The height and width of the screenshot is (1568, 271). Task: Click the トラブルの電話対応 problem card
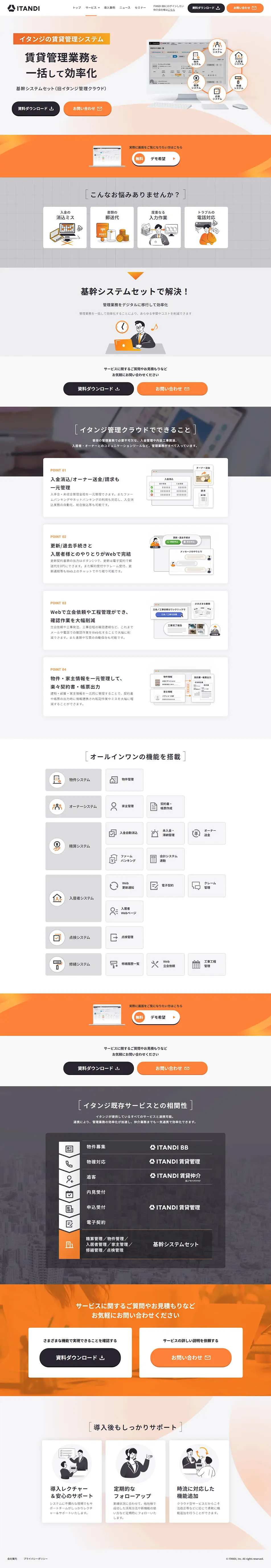point(206,227)
